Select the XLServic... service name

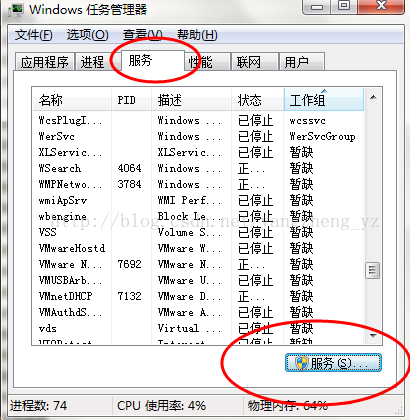(70, 152)
